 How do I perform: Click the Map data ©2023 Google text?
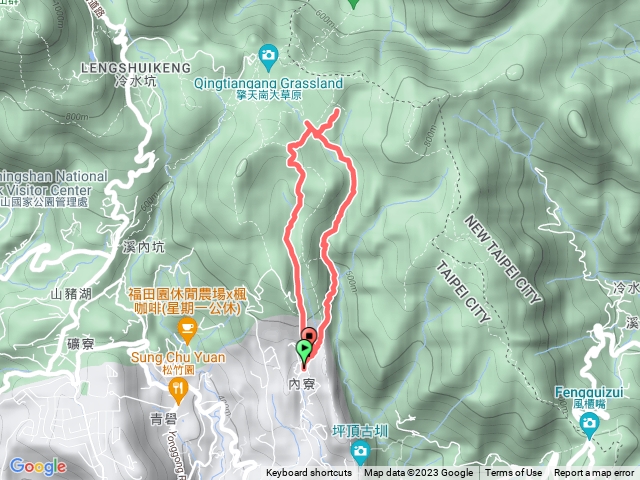coord(418,473)
